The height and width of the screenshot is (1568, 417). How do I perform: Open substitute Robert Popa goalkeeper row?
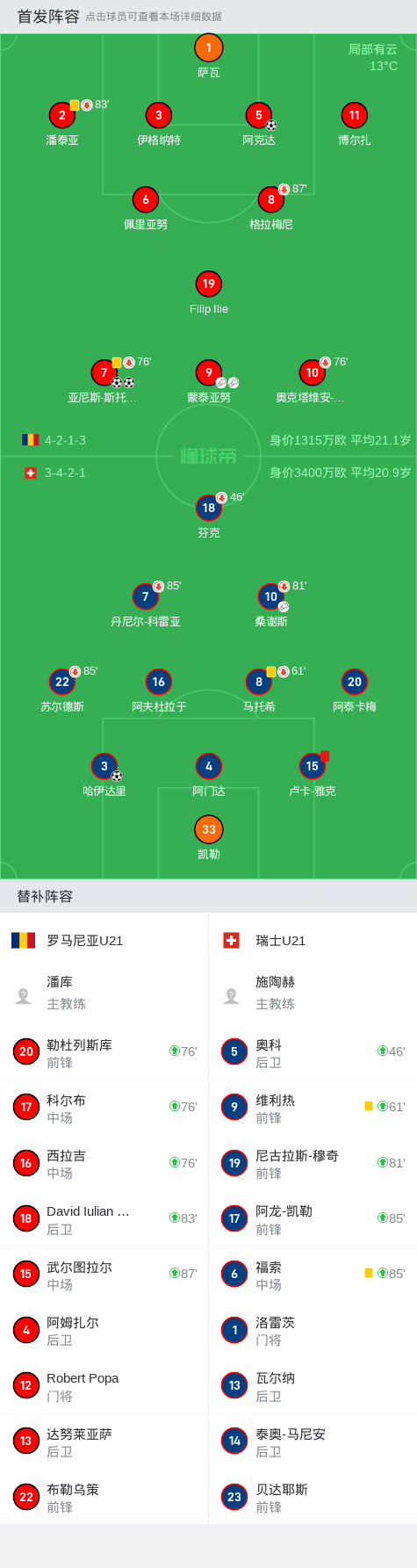pyautogui.click(x=104, y=1385)
